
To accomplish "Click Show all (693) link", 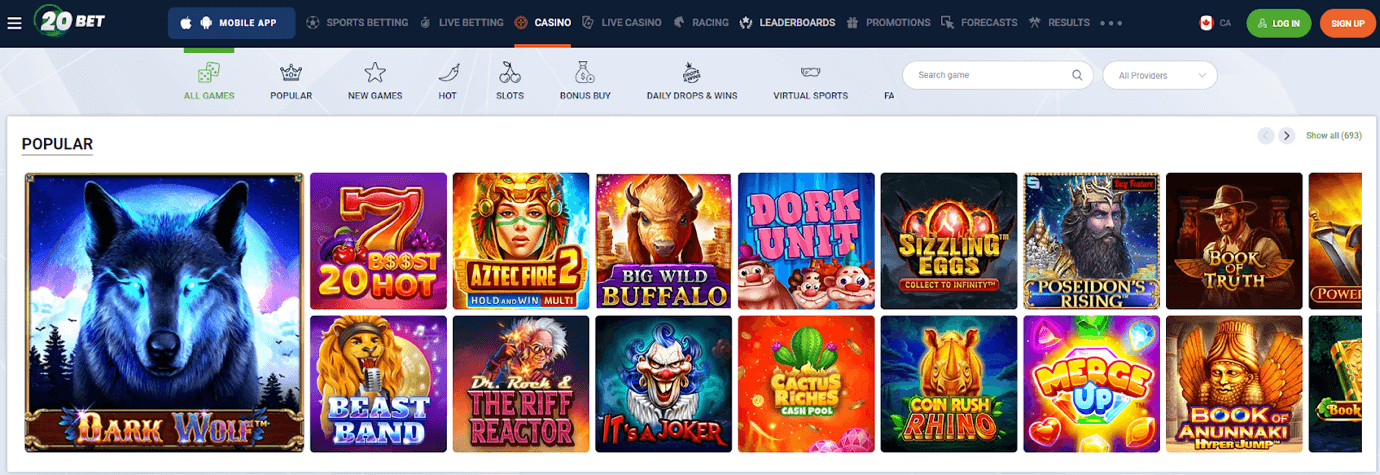I will (x=1334, y=136).
